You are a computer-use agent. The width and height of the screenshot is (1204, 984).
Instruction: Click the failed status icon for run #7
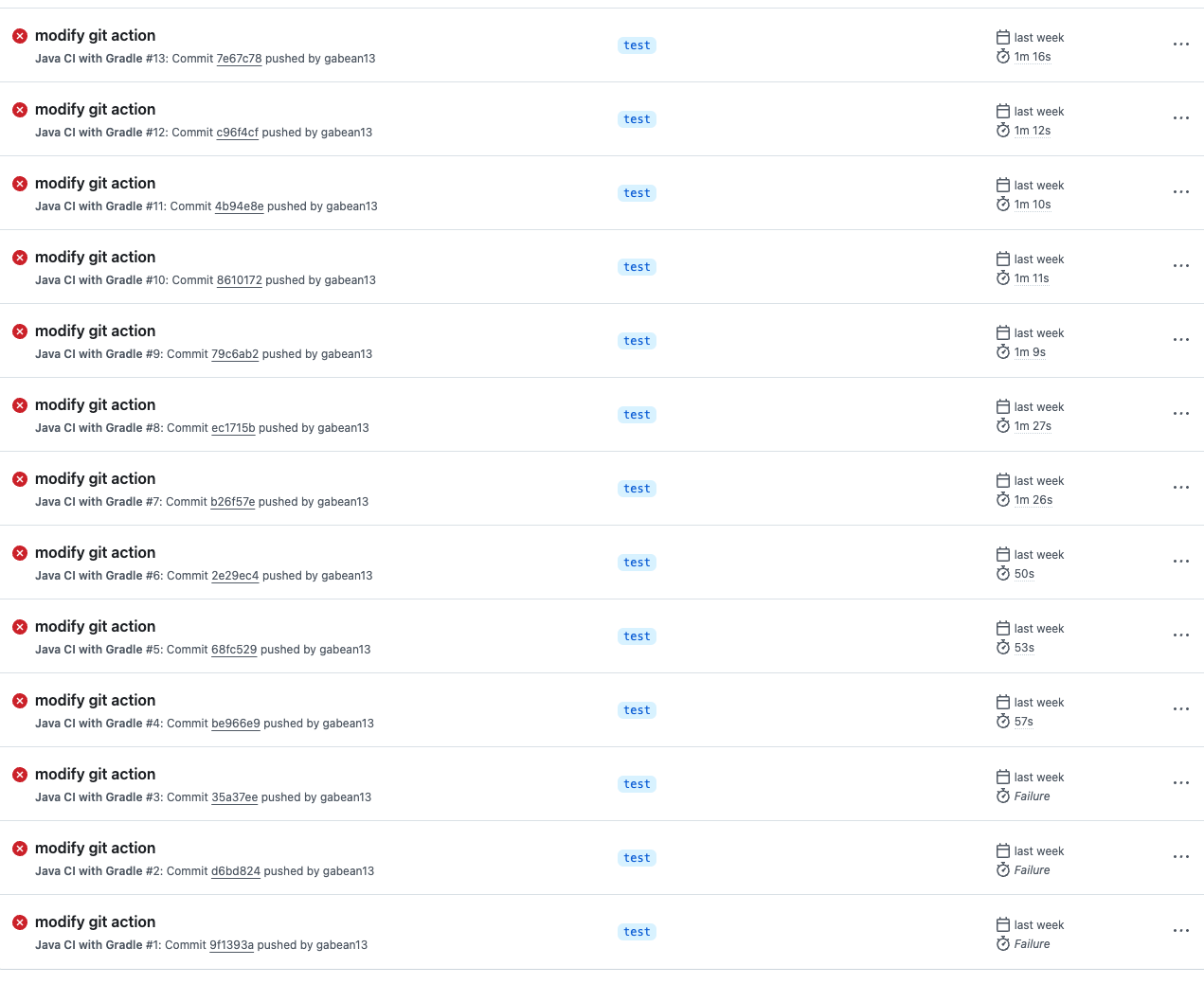tap(20, 479)
